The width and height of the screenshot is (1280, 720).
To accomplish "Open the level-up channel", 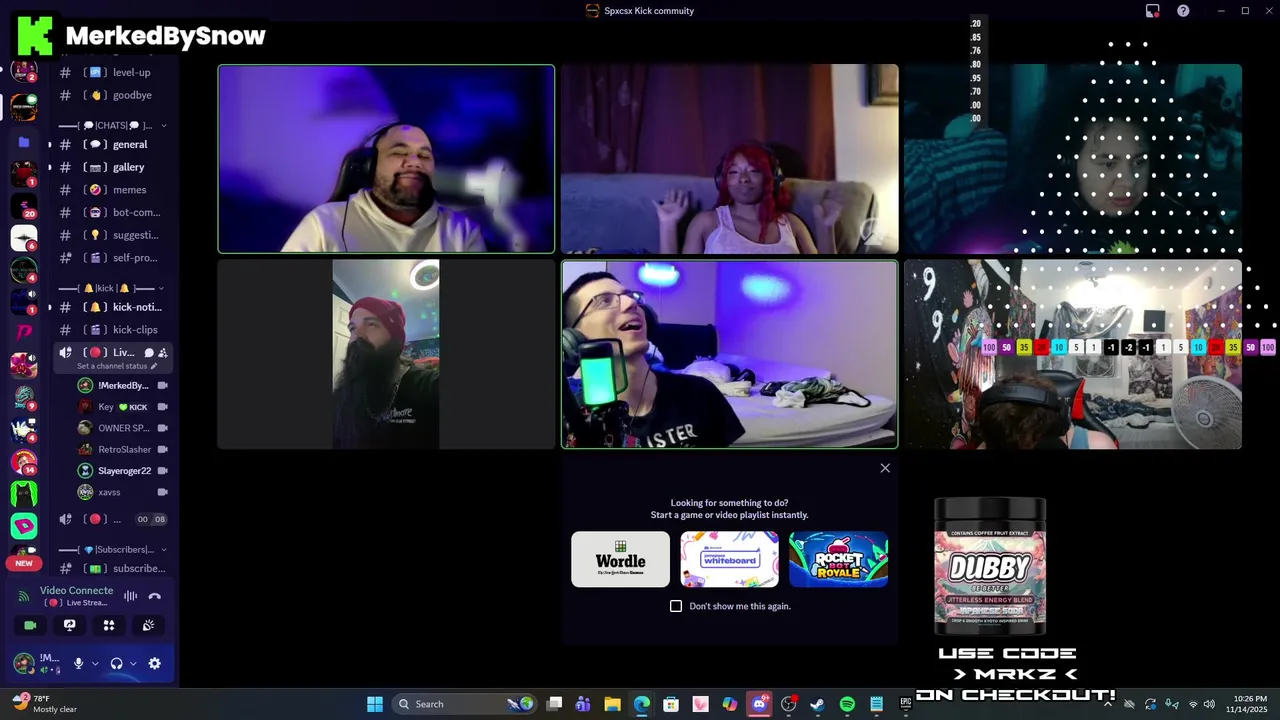I will click(113, 72).
